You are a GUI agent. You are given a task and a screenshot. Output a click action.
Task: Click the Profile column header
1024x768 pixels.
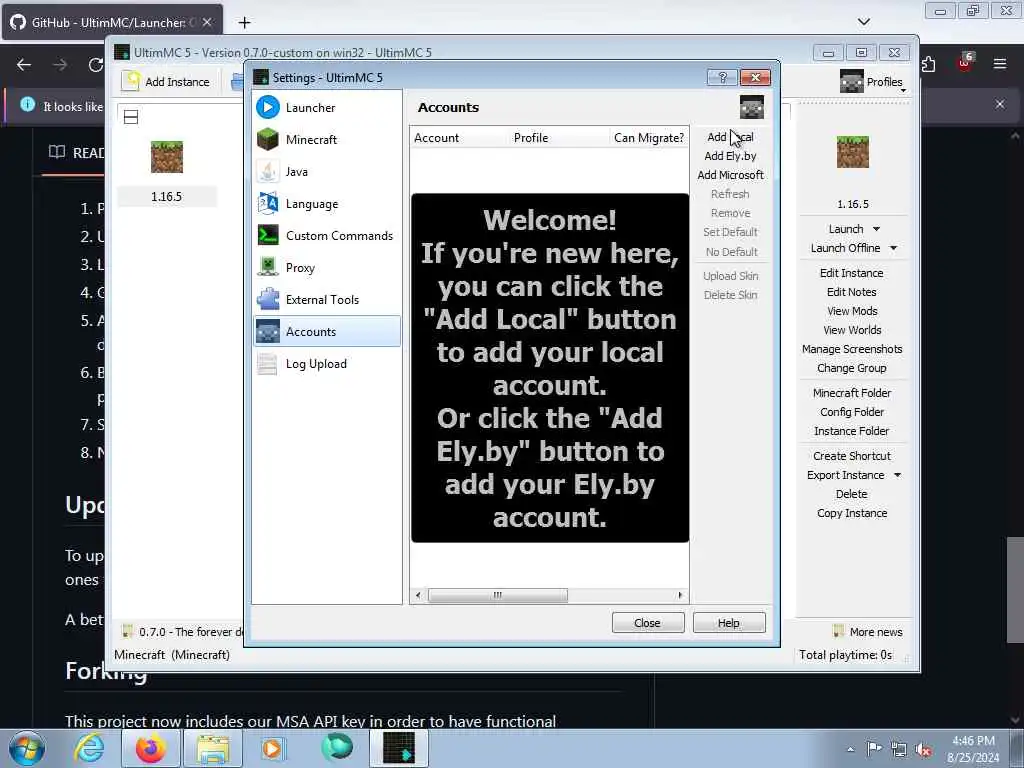558,138
